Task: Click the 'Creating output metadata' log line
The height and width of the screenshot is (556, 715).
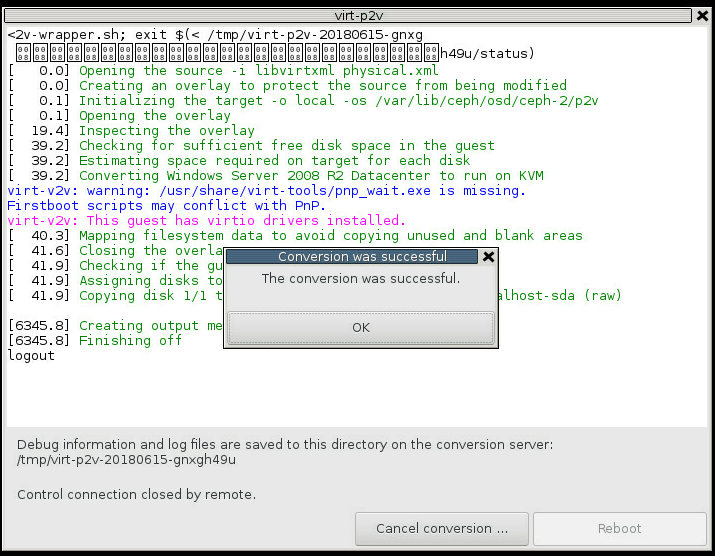Action: click(x=116, y=326)
